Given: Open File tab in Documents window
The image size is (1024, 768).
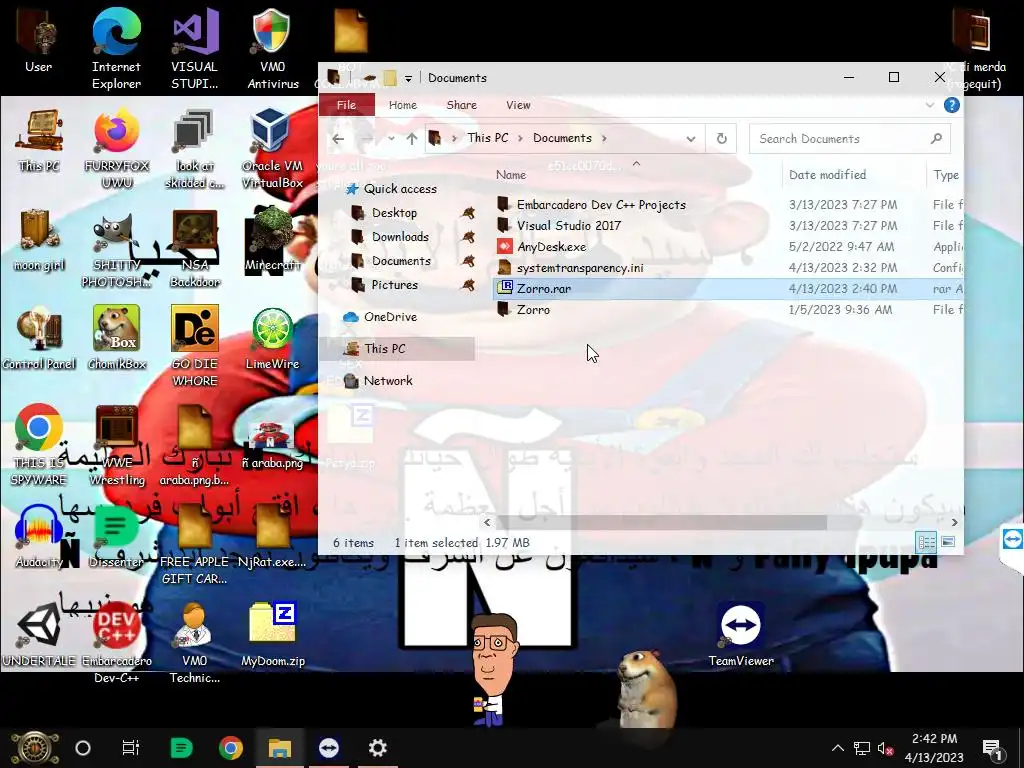Looking at the screenshot, I should coord(347,105).
